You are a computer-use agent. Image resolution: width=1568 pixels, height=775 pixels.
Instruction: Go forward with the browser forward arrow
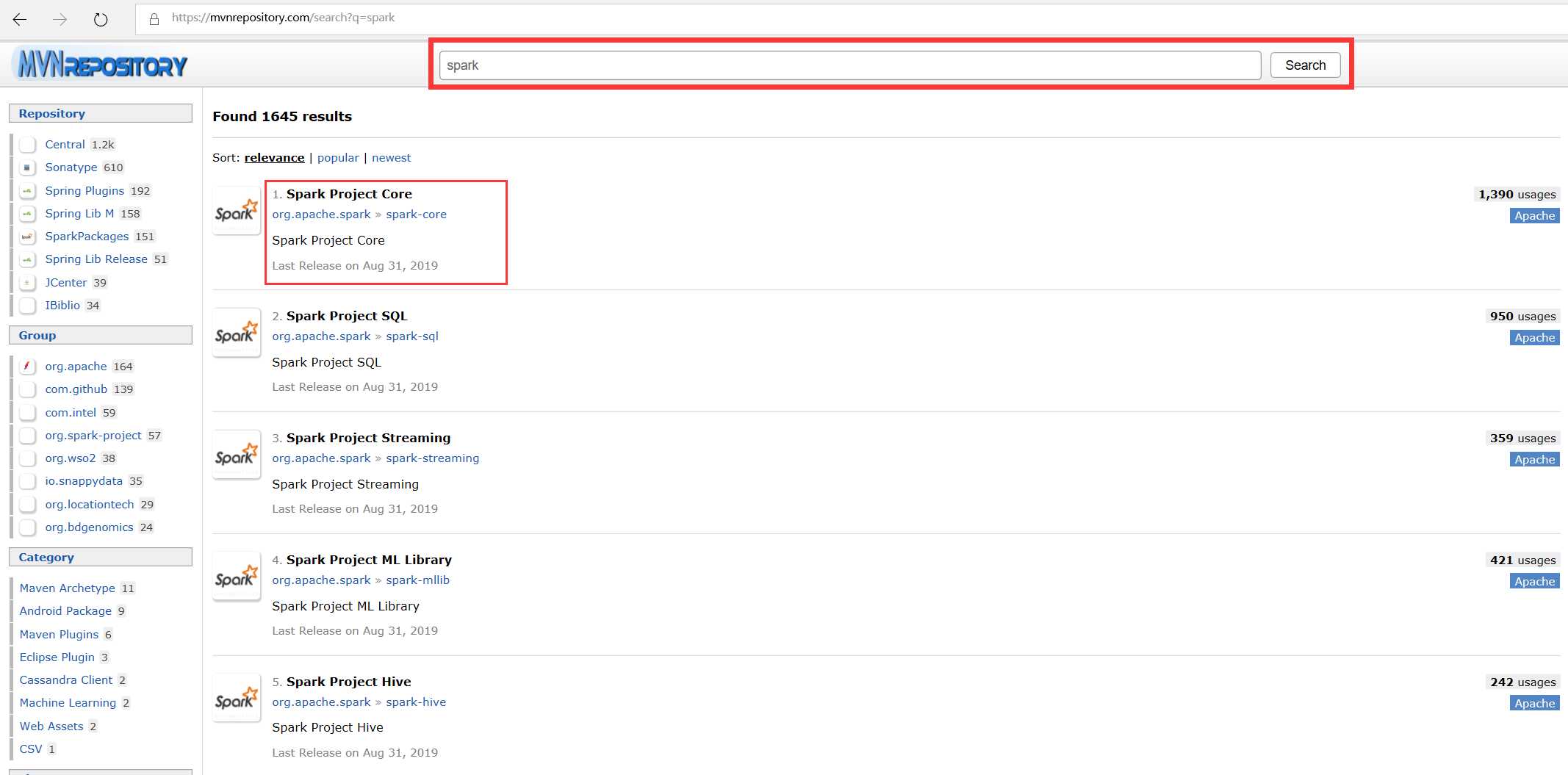60,19
